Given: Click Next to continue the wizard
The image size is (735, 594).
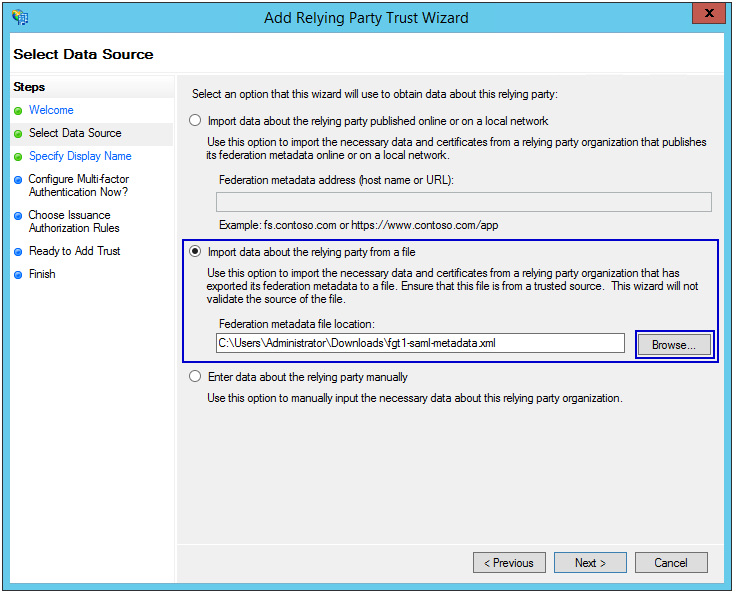Looking at the screenshot, I should (x=590, y=563).
